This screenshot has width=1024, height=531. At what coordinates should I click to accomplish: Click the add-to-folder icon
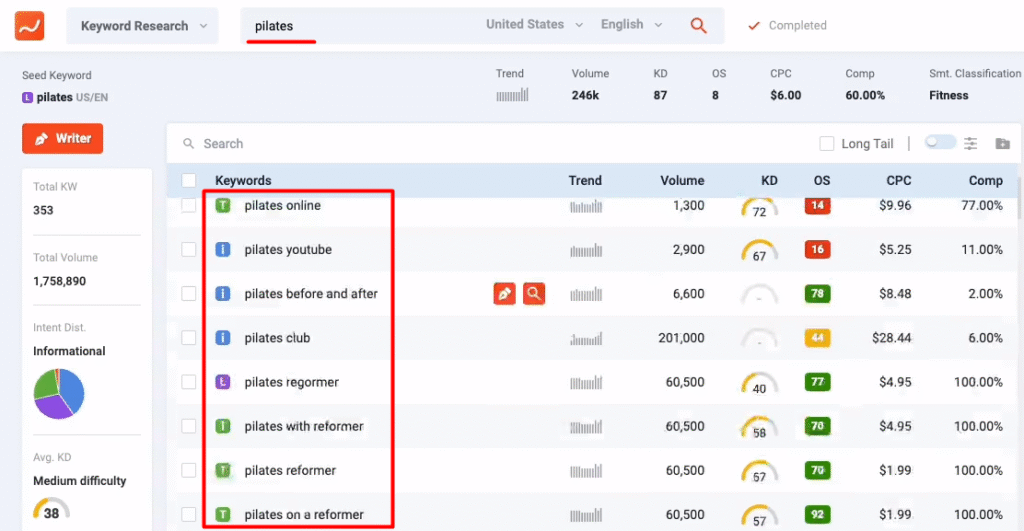coord(1002,143)
